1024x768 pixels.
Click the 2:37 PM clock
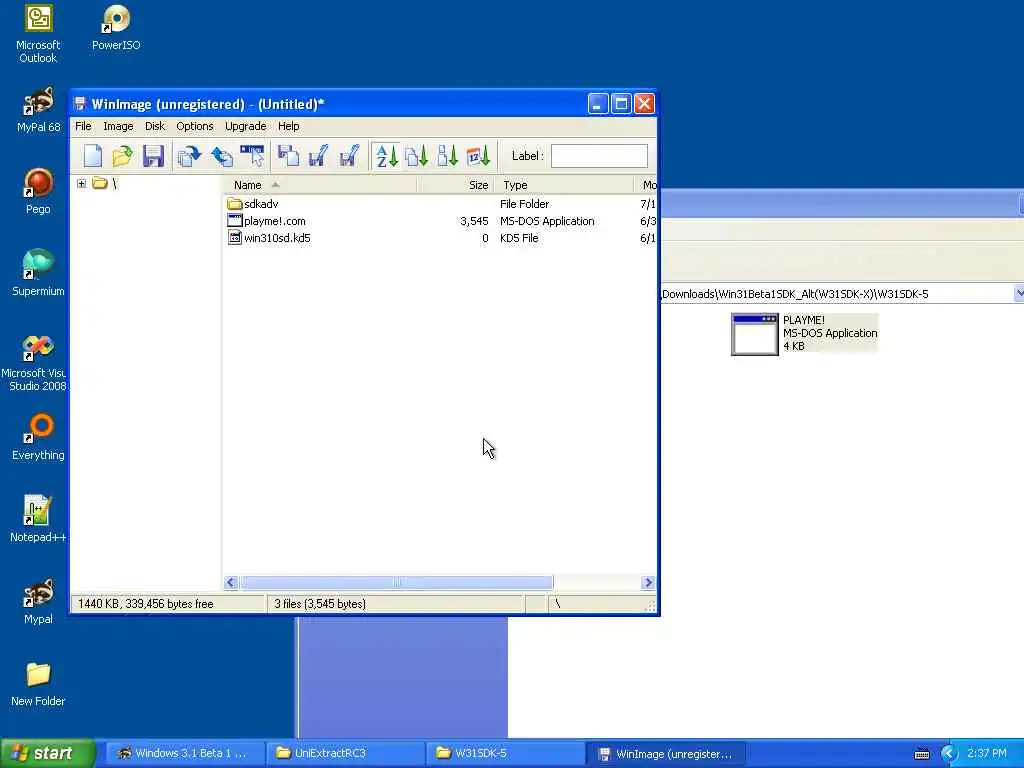(986, 754)
